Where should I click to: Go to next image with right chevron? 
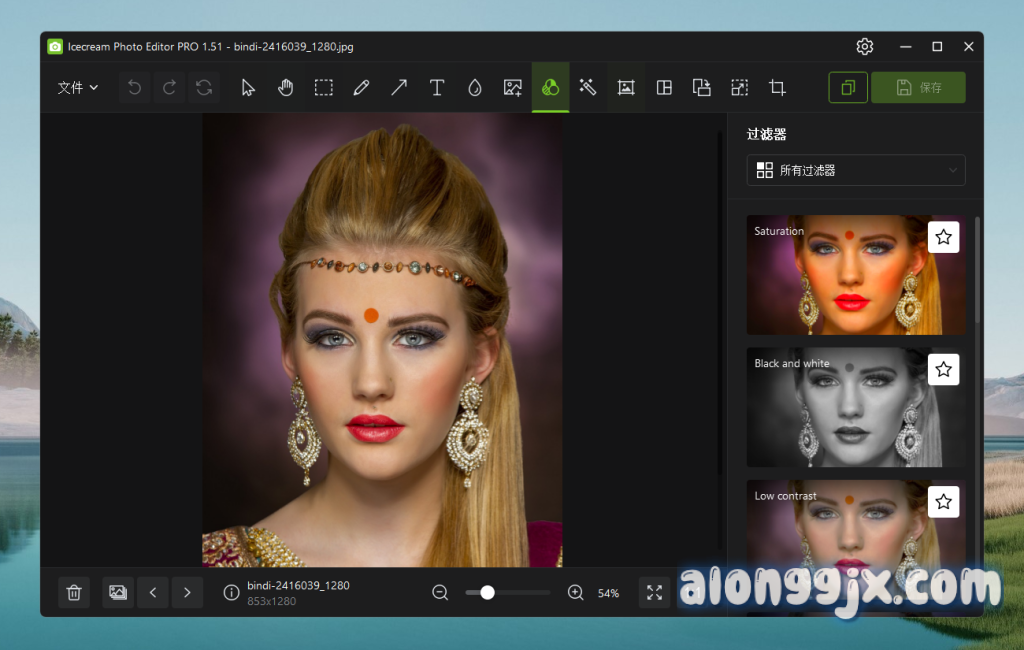(187, 593)
